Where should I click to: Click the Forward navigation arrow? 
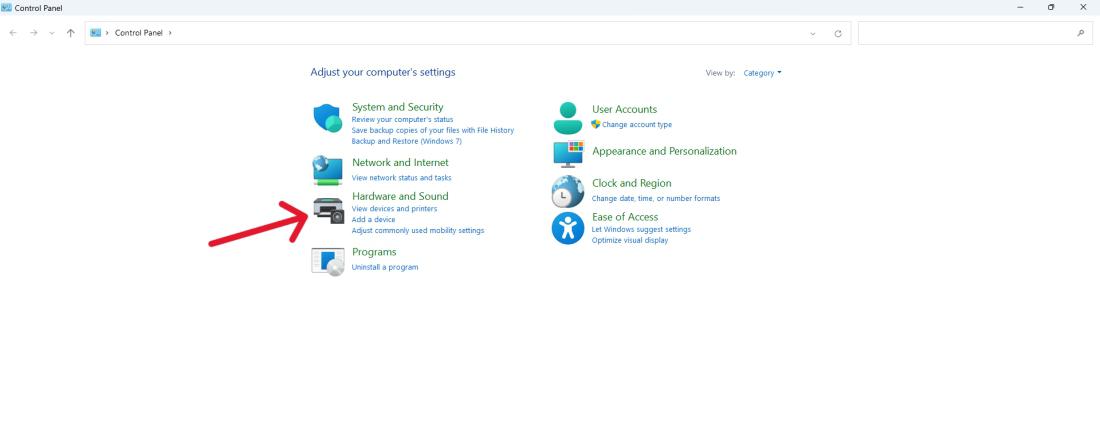click(x=33, y=33)
